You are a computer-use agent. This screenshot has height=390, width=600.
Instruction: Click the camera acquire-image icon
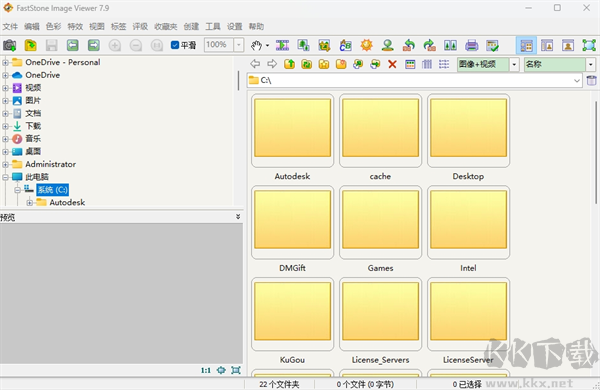tap(10, 45)
